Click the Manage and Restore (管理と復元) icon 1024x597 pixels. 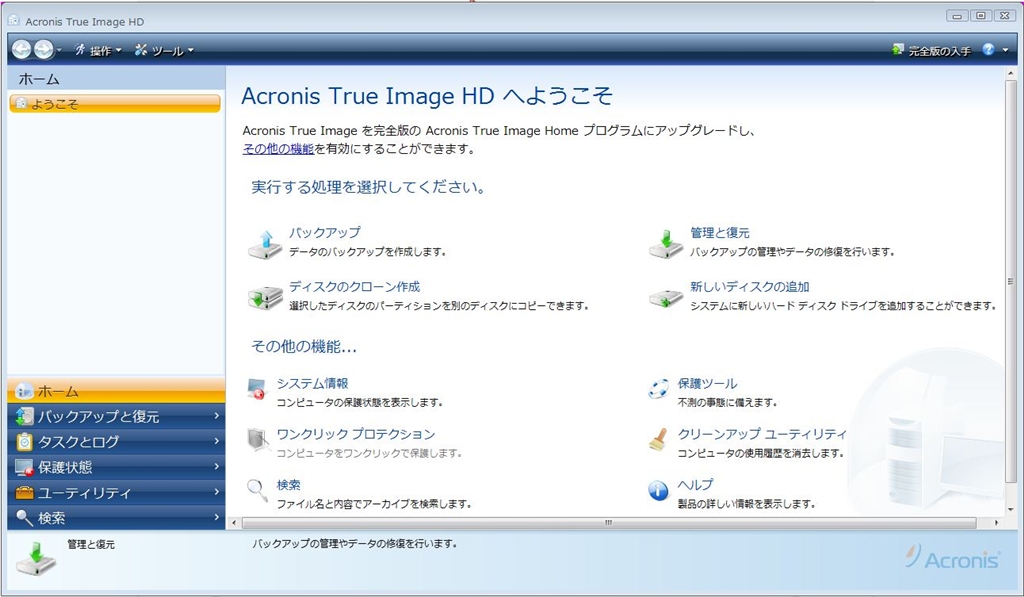pyautogui.click(x=666, y=244)
